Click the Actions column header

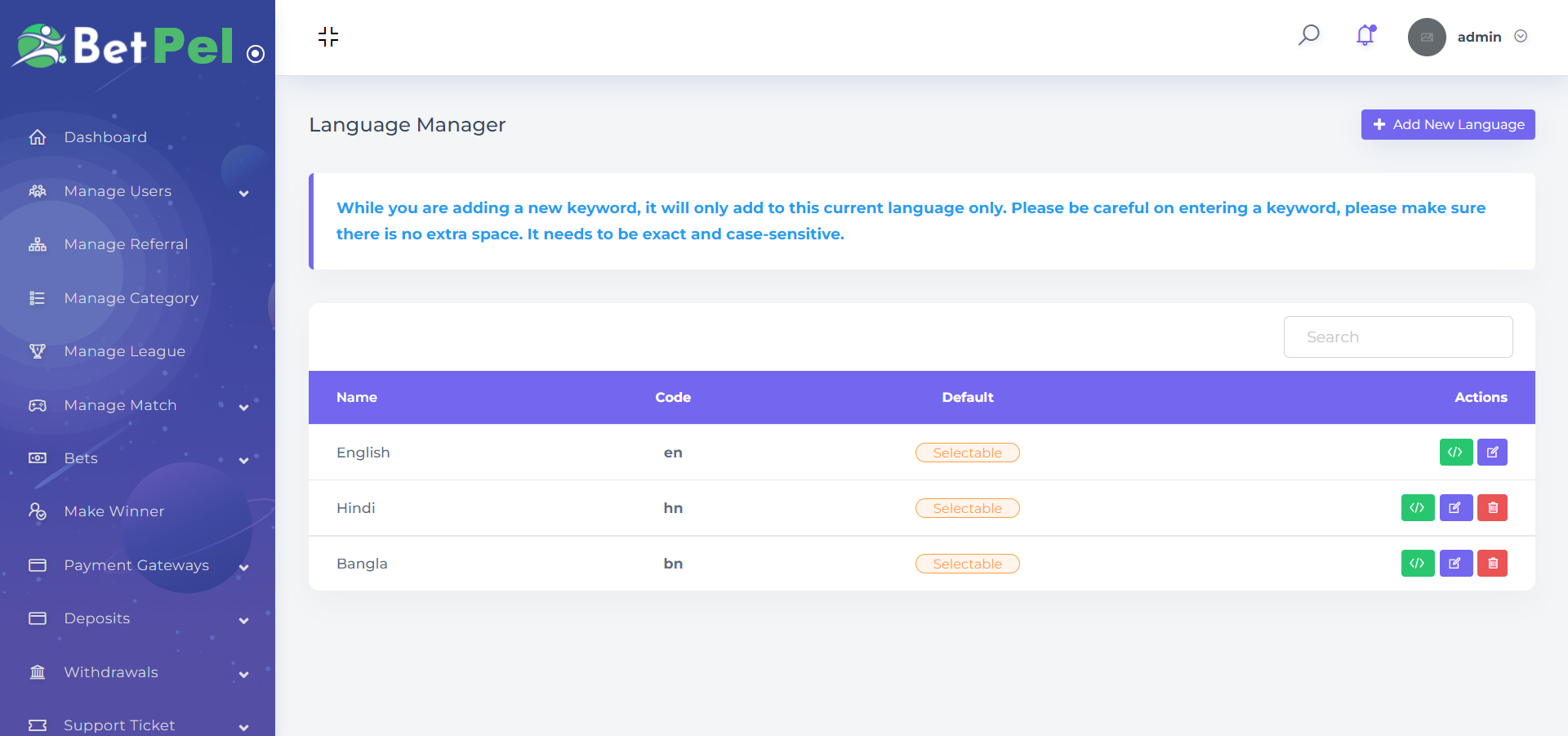pyautogui.click(x=1481, y=397)
